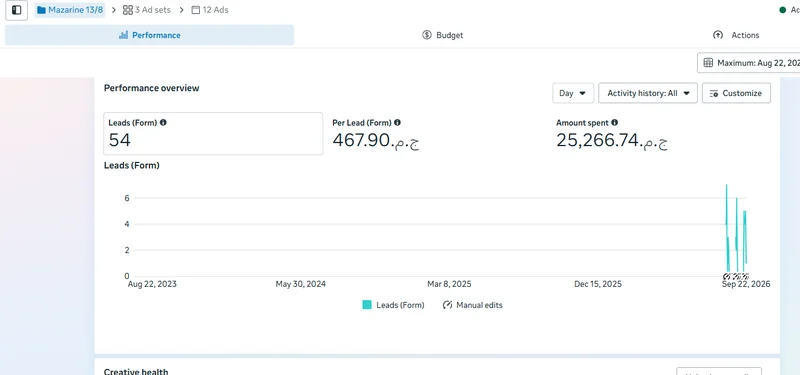This screenshot has height=375, width=800.
Task: Select the Amount spent metric value
Action: point(612,140)
